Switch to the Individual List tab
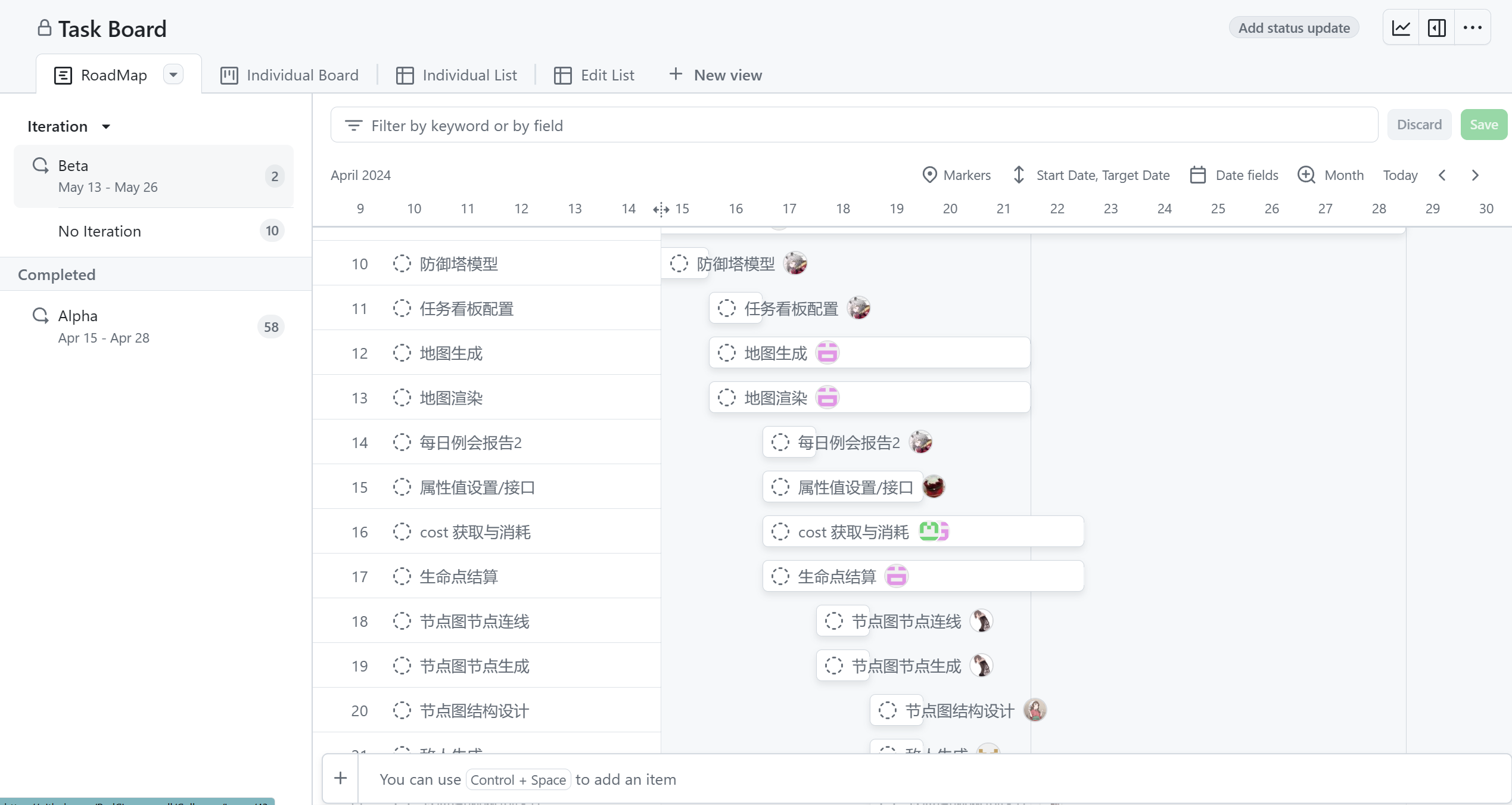Viewport: 1512px width, 805px height. tap(457, 74)
